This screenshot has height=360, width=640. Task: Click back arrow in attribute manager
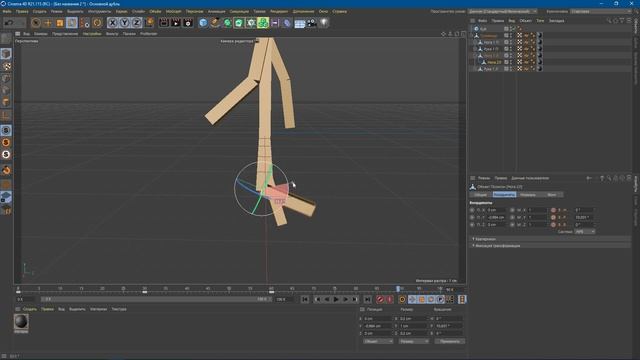click(x=589, y=178)
